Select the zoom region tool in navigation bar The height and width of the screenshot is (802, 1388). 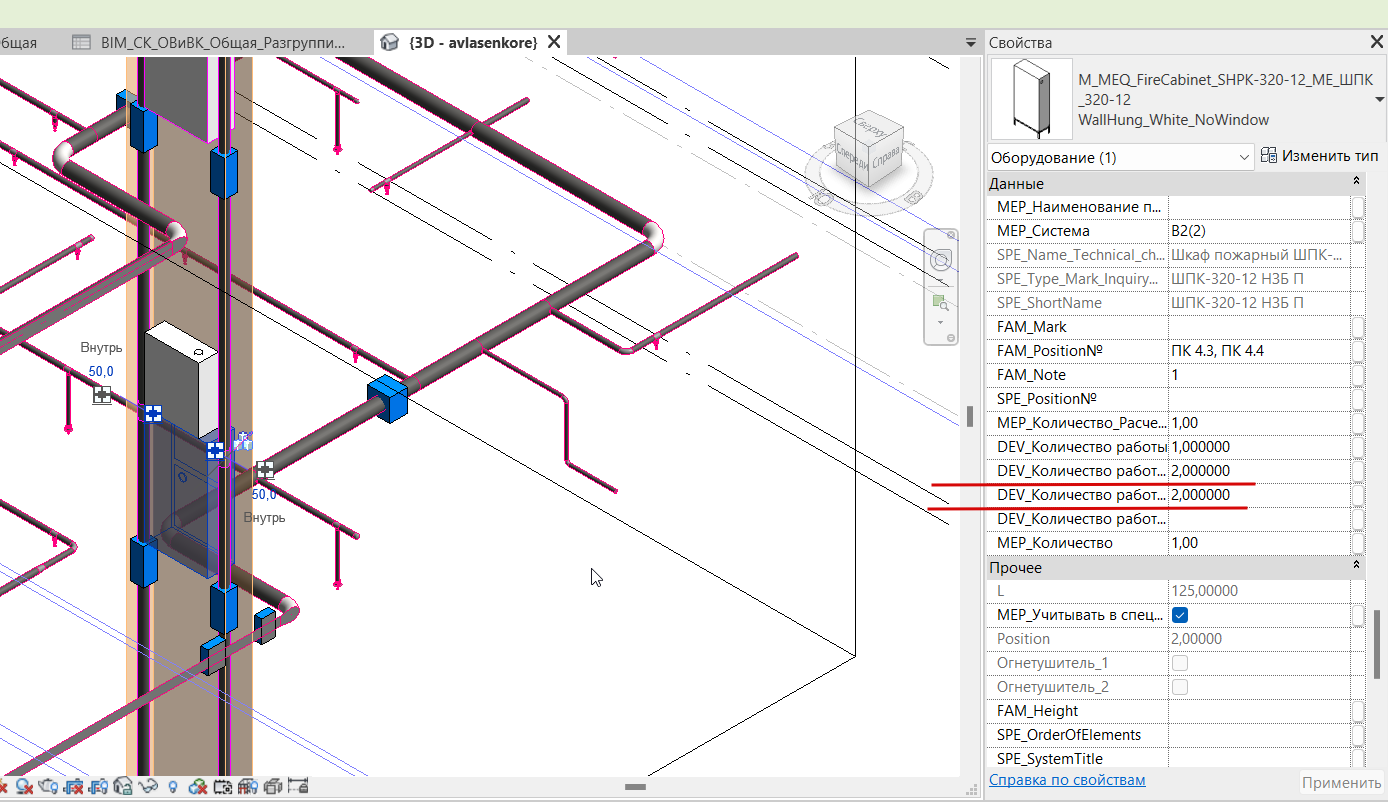coord(940,303)
